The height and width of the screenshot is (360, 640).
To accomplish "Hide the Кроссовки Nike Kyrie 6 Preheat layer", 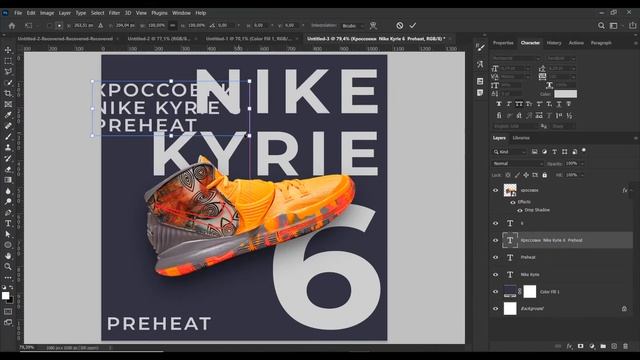I will point(496,240).
